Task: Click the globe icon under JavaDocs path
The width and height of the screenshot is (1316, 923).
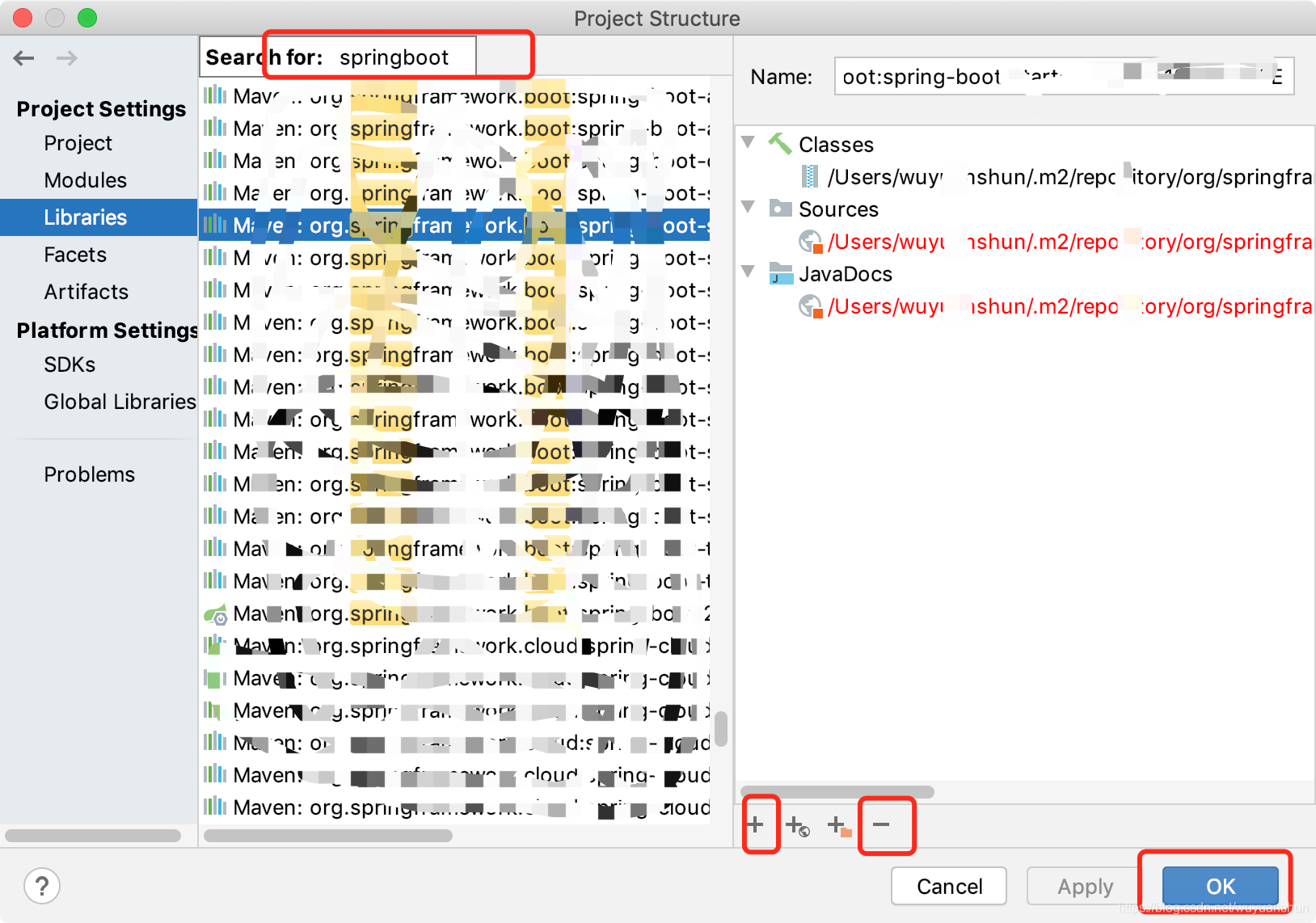Action: click(810, 306)
